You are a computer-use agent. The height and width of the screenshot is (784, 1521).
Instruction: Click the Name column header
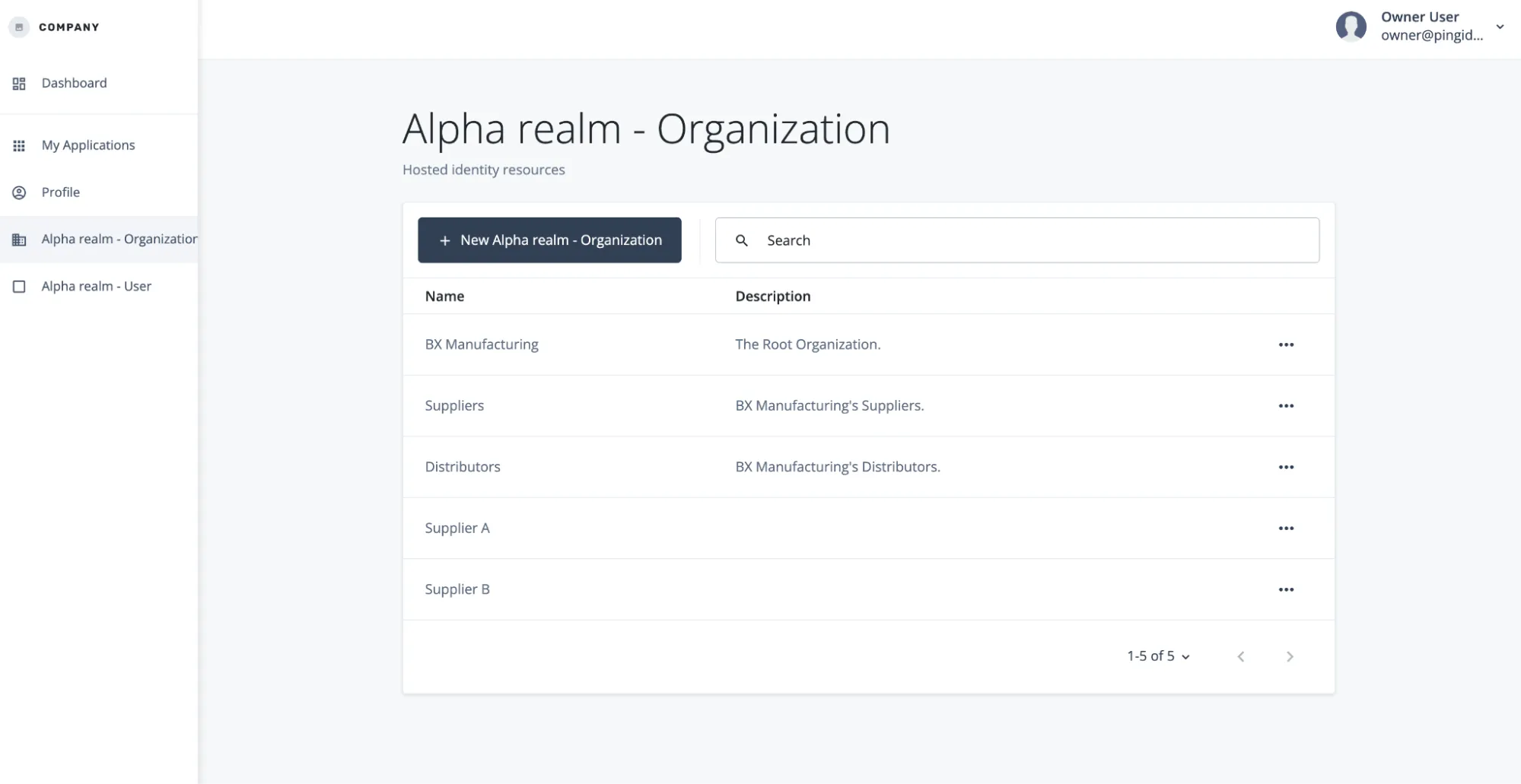(x=444, y=297)
